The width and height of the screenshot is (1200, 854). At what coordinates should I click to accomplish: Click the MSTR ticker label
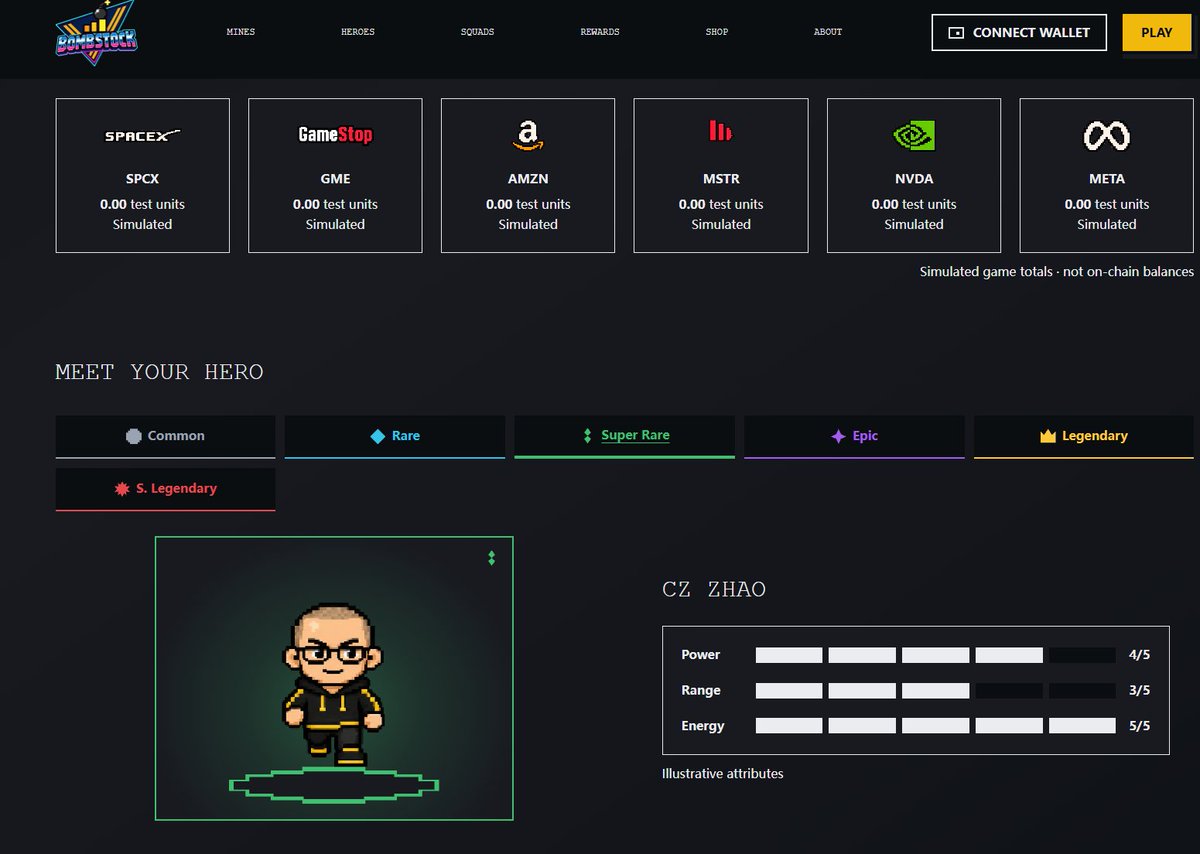[721, 179]
